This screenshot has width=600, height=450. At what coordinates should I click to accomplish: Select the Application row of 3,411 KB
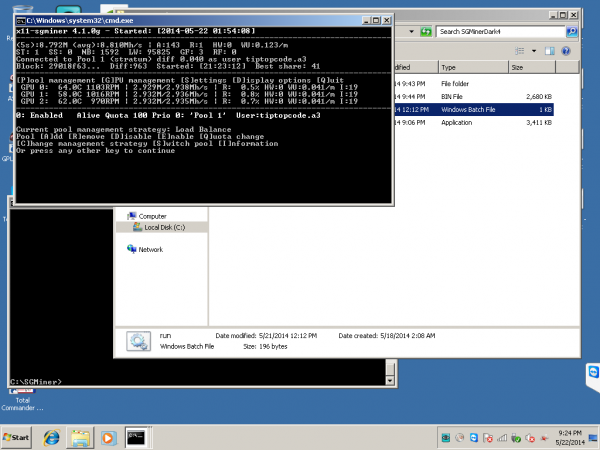pyautogui.click(x=474, y=122)
